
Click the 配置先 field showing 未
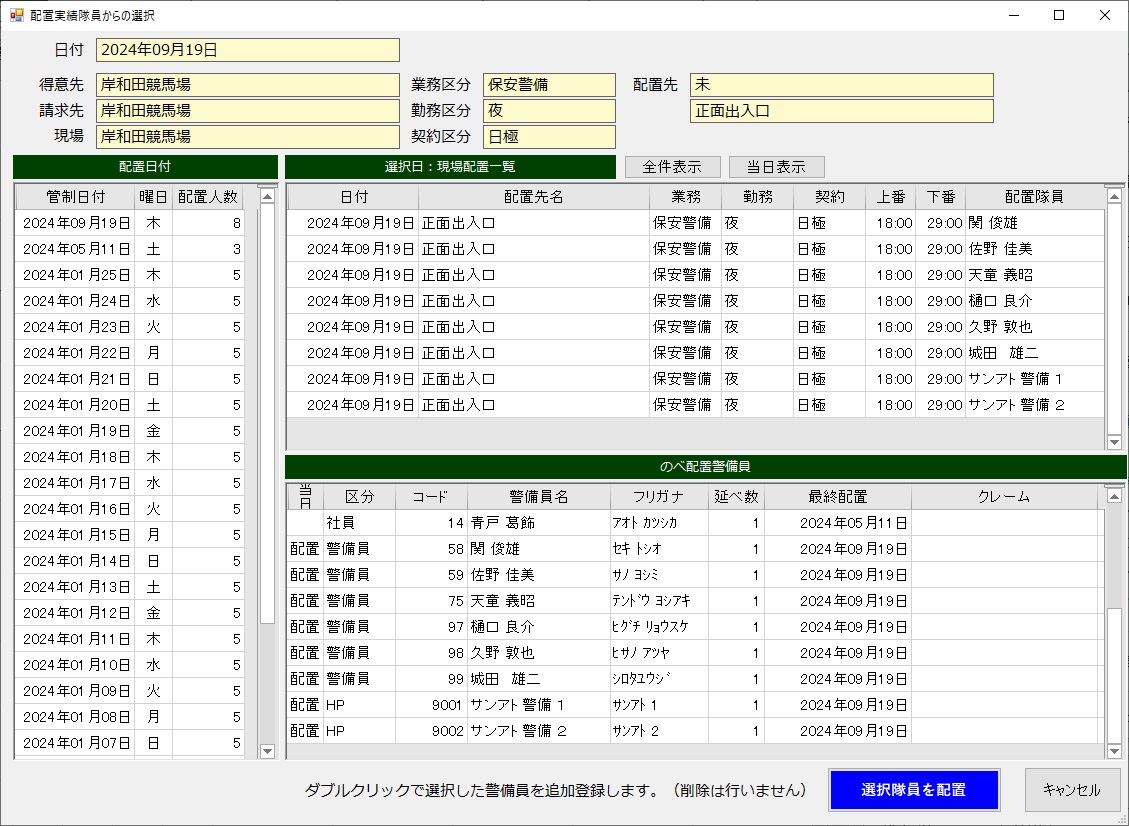pos(842,85)
